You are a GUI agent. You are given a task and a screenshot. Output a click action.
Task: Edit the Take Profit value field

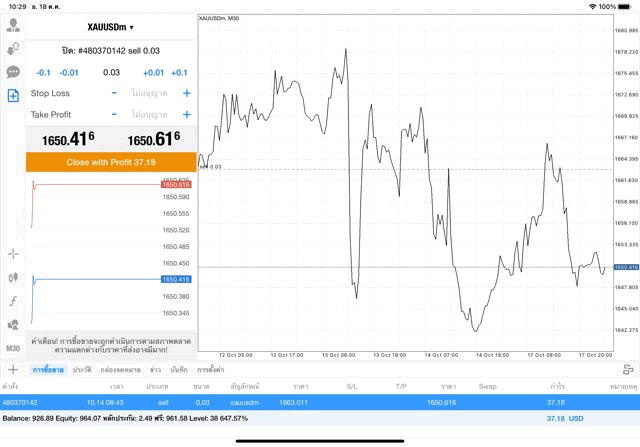(149, 114)
